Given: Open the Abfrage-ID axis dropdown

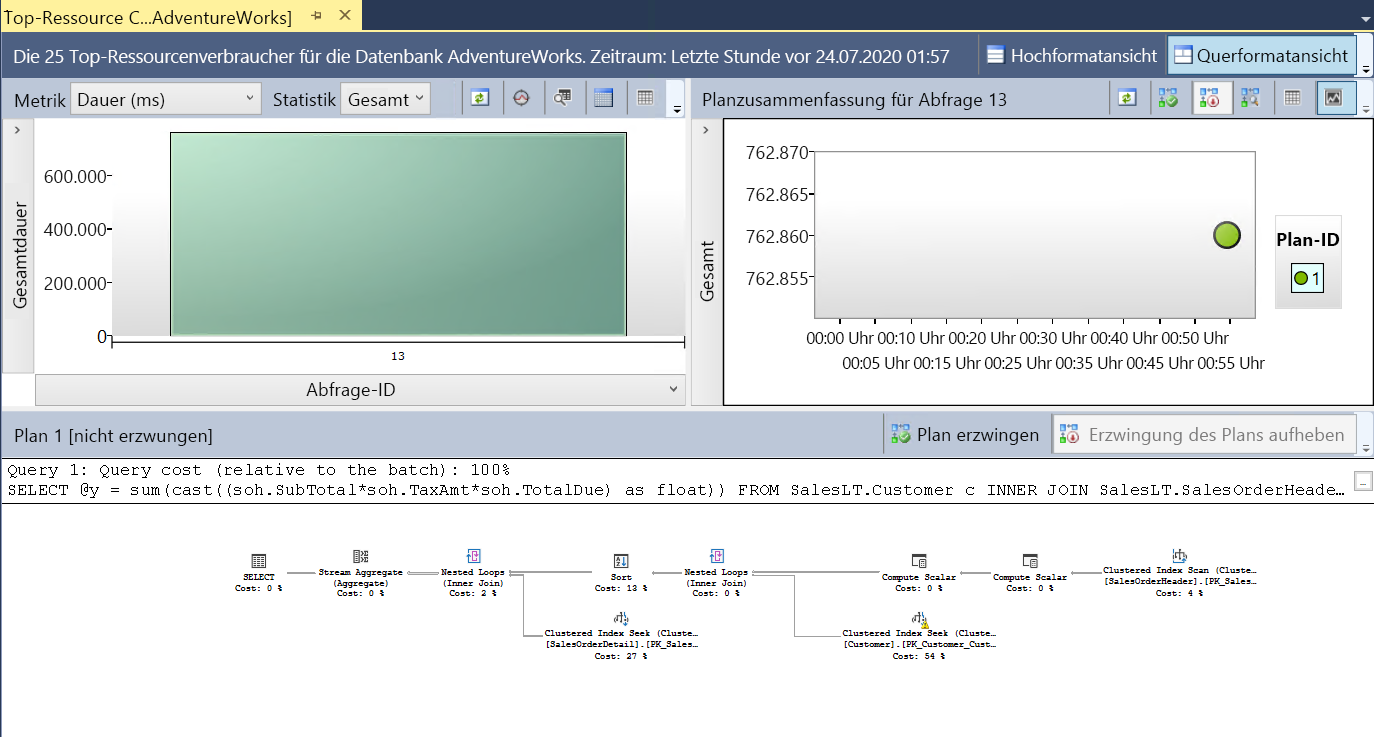Looking at the screenshot, I should [360, 390].
